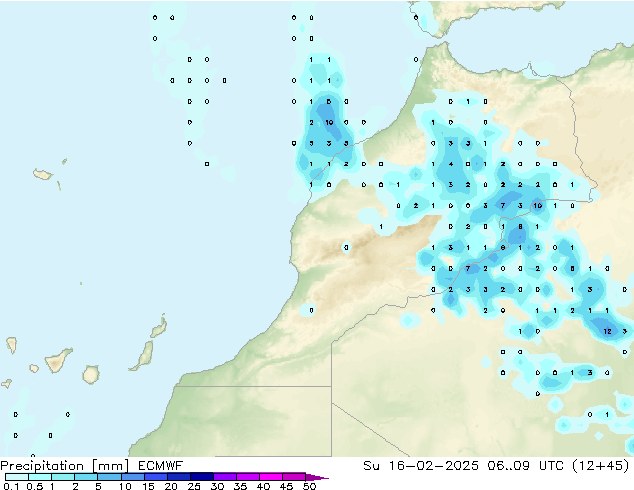Click the '(12+45)' forecast offset text
This screenshot has height=490, width=634.
[601, 466]
